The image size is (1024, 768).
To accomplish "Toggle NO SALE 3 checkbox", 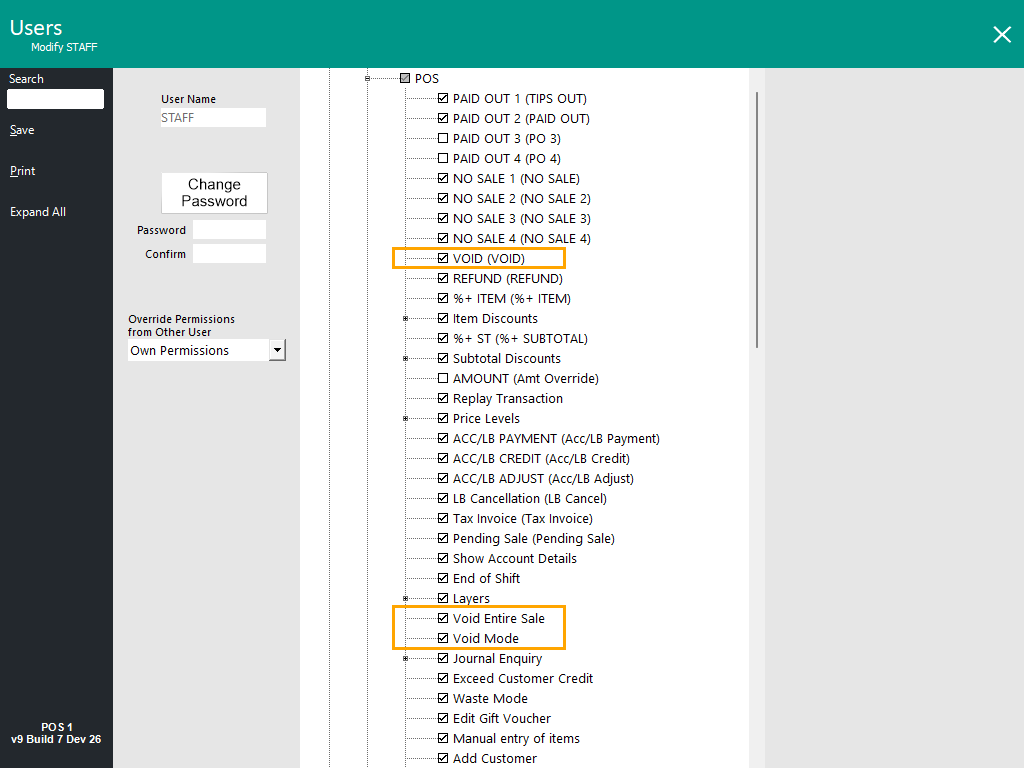I will 443,218.
